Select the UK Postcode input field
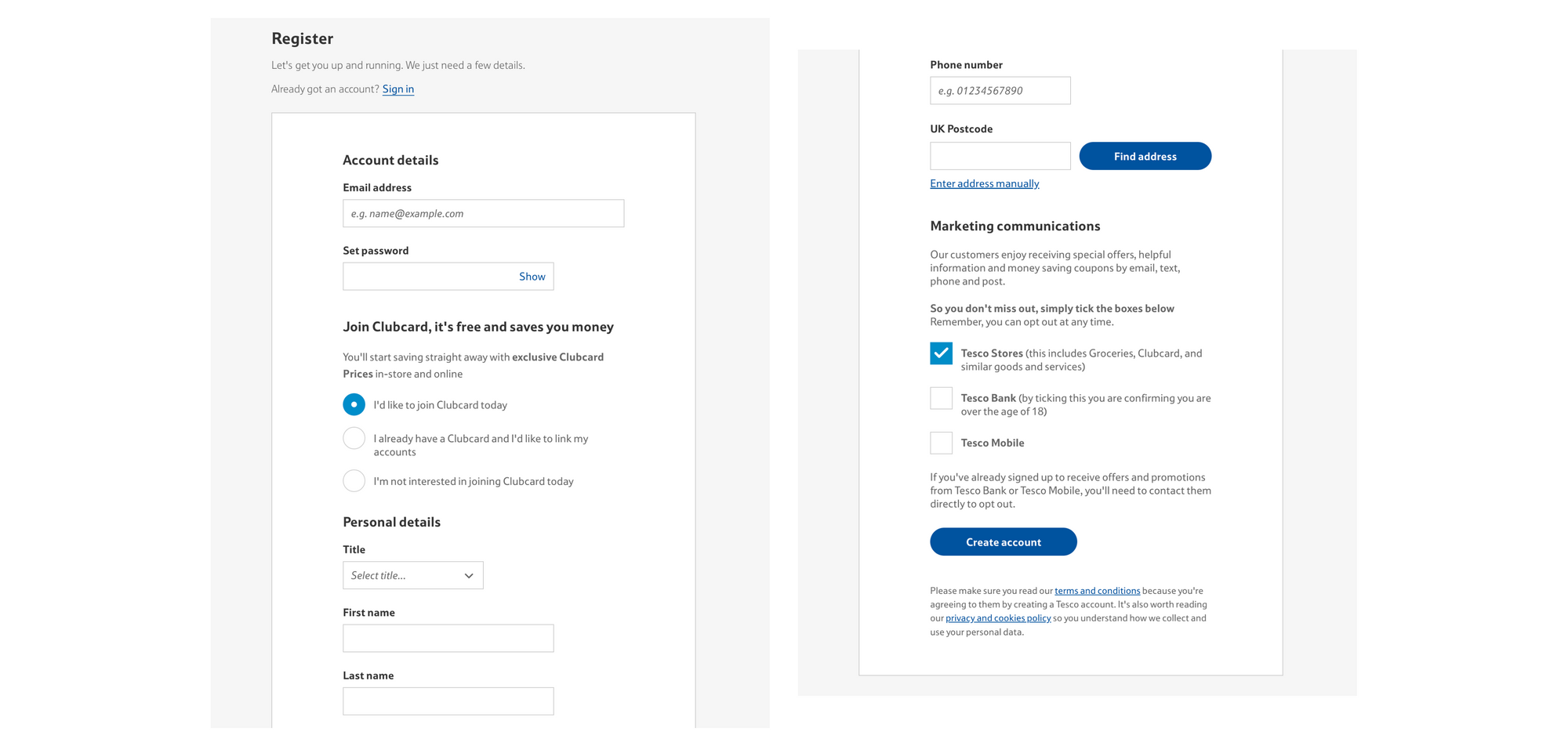This screenshot has height=746, width=1568. pyautogui.click(x=1000, y=156)
